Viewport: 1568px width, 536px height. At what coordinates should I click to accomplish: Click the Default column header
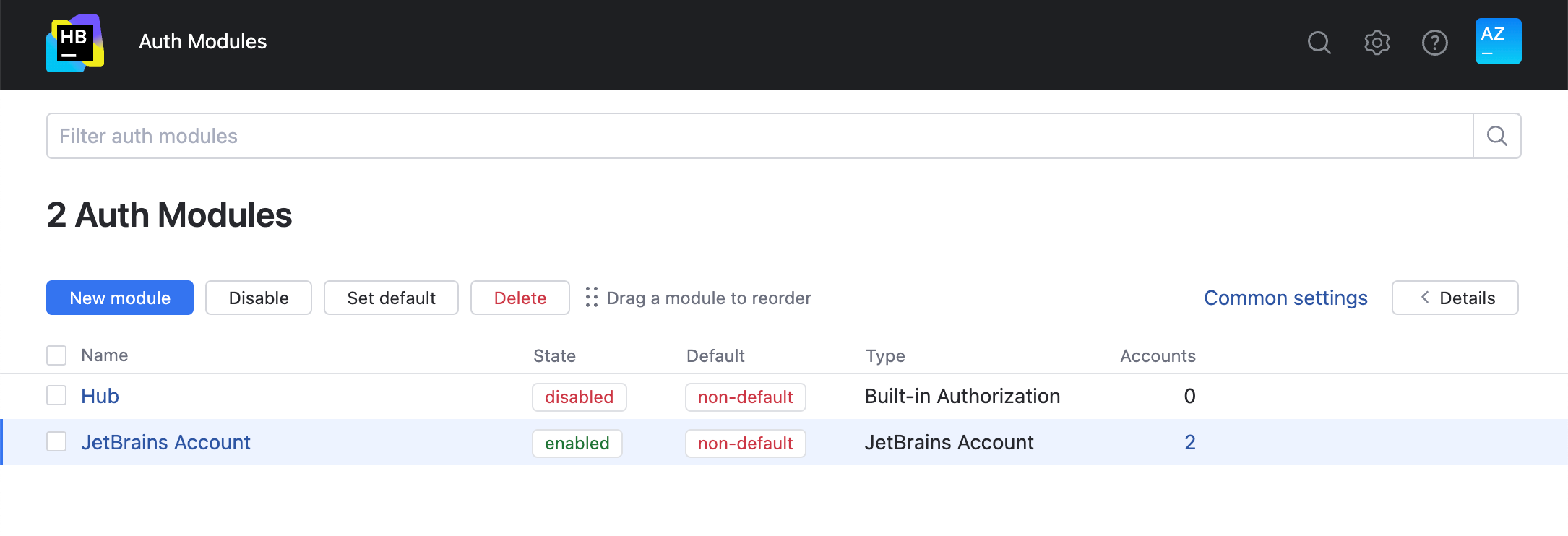click(x=715, y=356)
